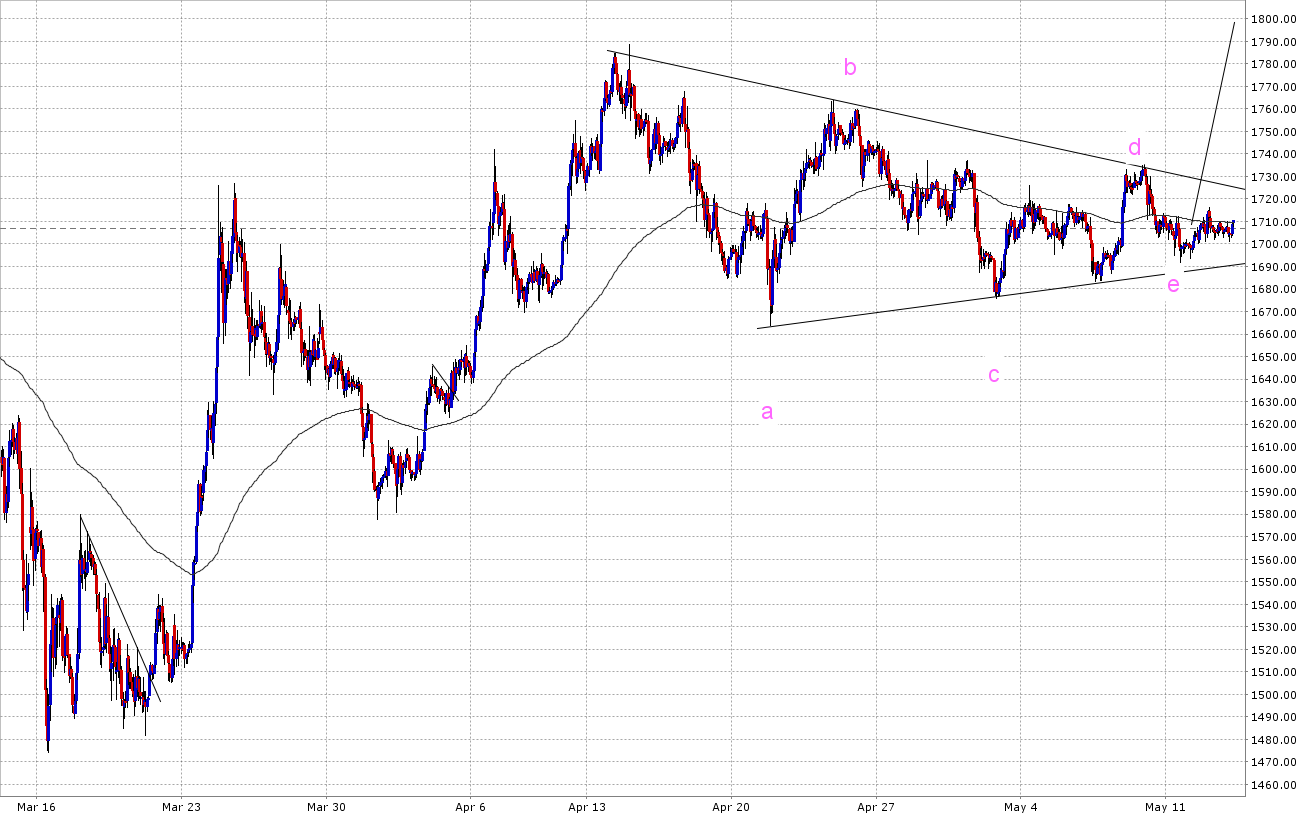1305x821 pixels.
Task: Select the "Apr 6" date label
Action: 470,807
